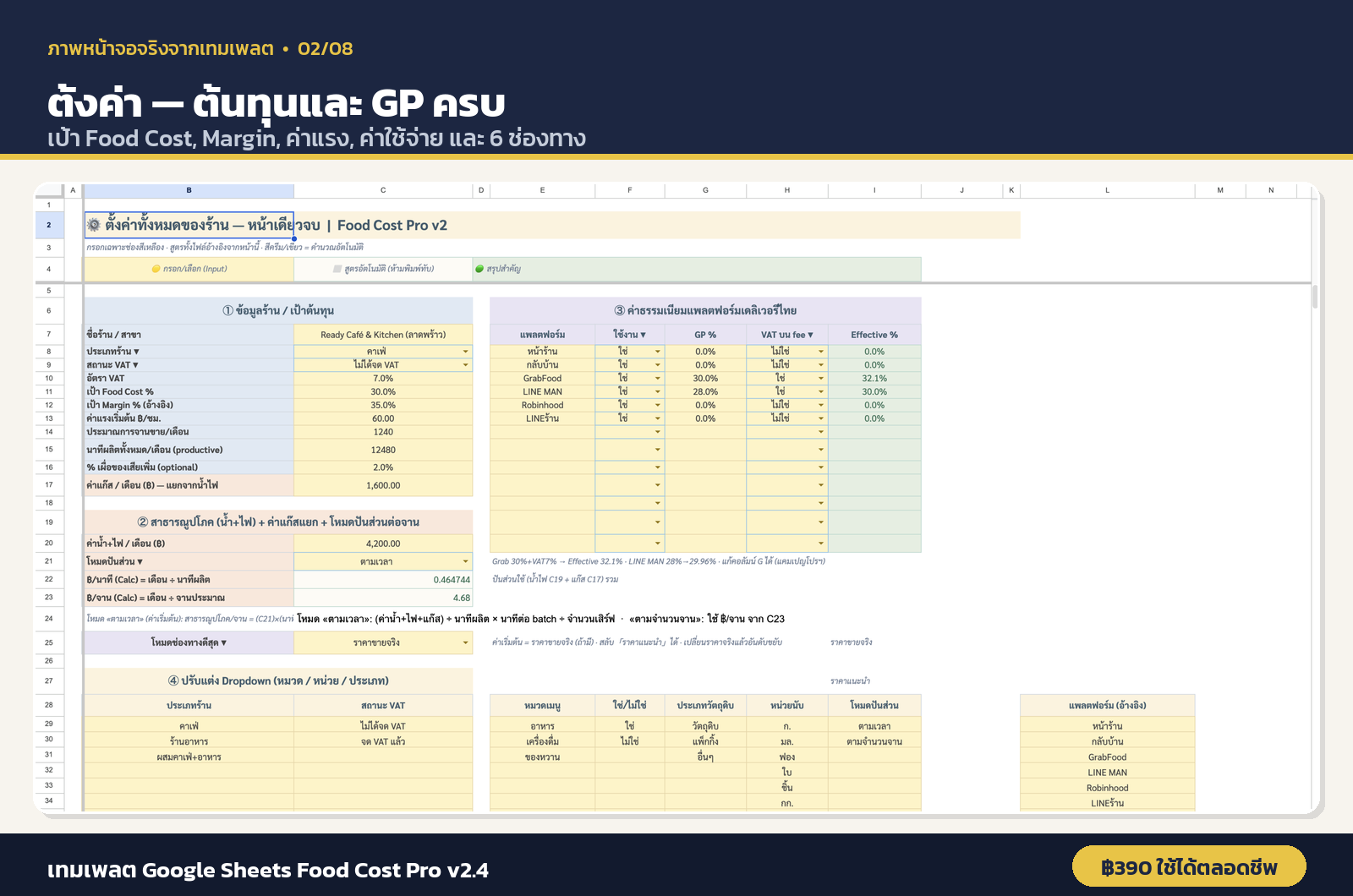The height and width of the screenshot is (896, 1353).
Task: Open the หน้าร้าน VAT บน fee dropdown arrow
Action: pyautogui.click(x=821, y=352)
